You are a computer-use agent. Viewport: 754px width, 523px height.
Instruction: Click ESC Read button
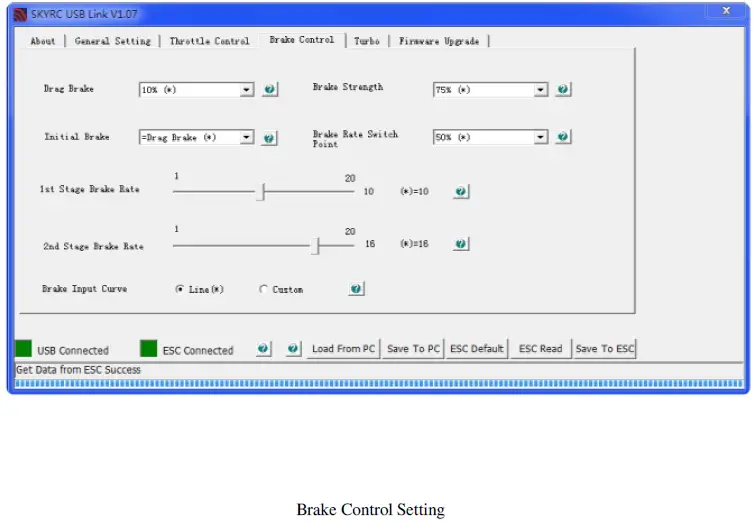tap(540, 349)
